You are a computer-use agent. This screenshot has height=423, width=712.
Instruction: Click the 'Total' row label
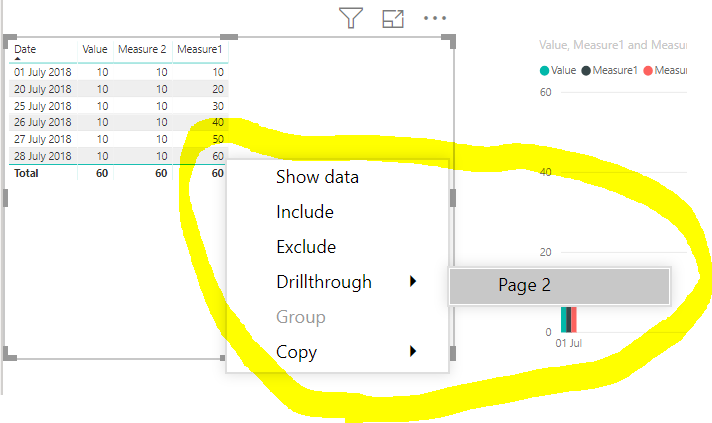[26, 173]
